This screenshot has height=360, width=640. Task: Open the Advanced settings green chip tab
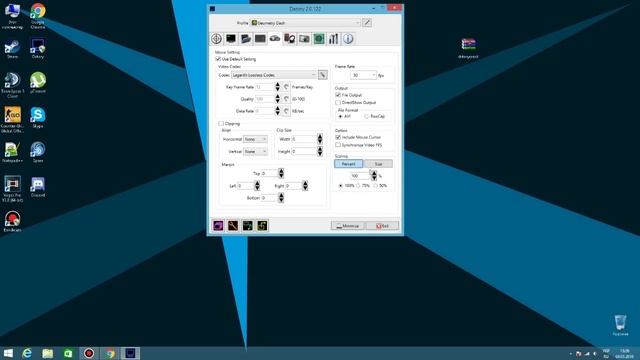coord(319,39)
